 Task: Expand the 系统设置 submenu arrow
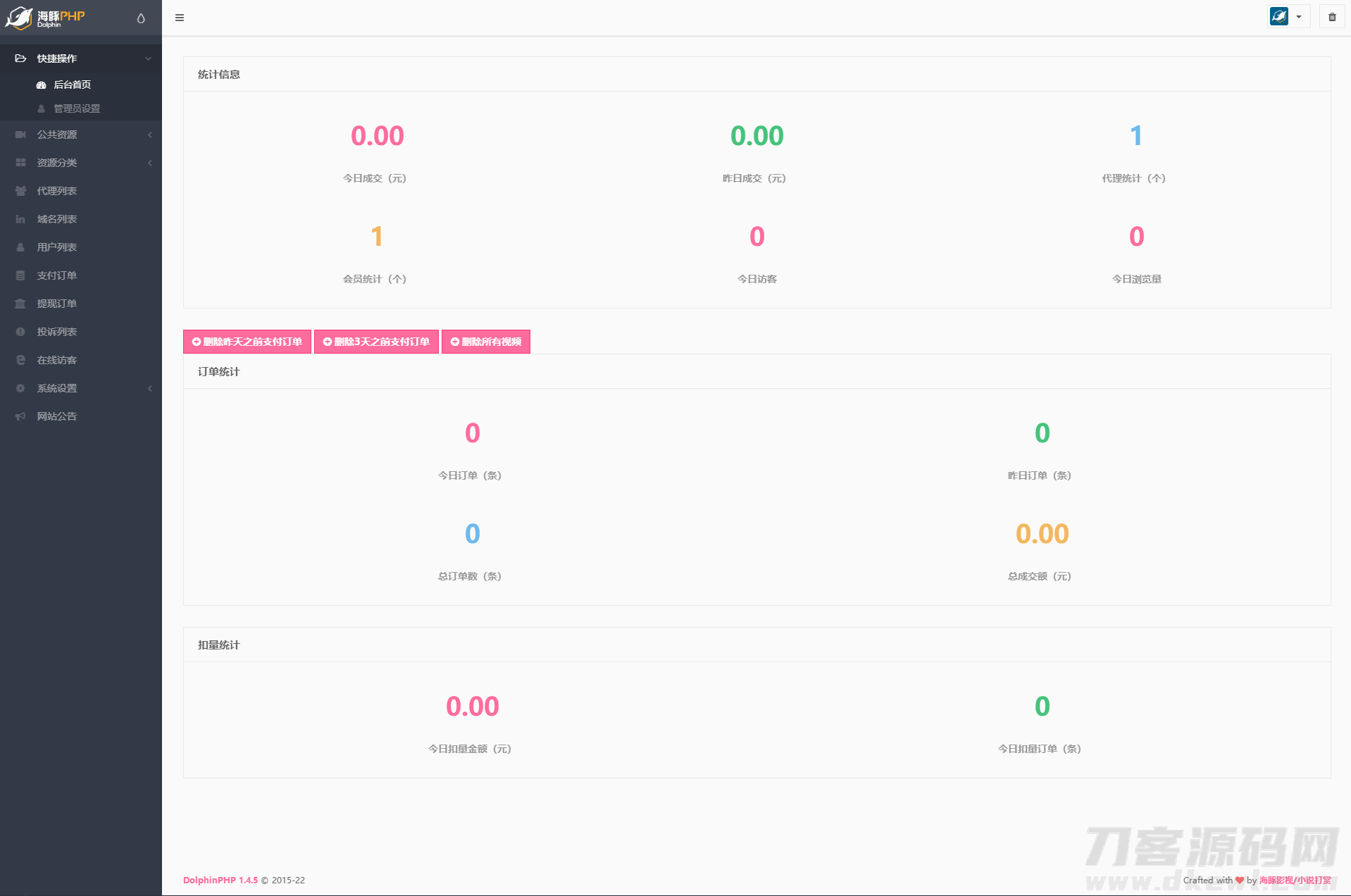click(149, 388)
